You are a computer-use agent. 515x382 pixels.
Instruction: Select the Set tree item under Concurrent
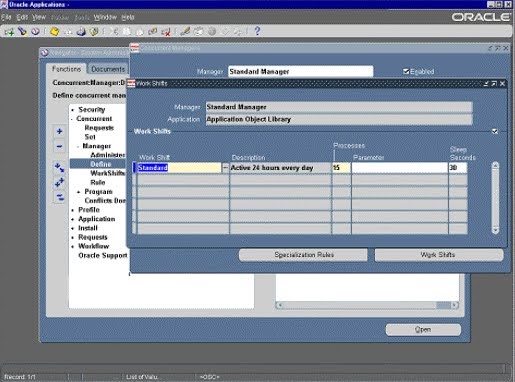[90, 137]
